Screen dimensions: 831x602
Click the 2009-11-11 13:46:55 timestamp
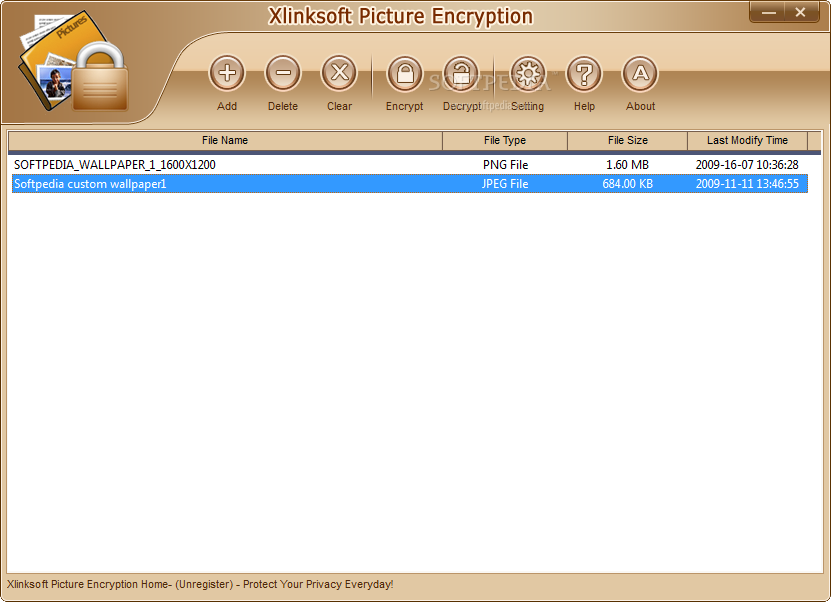pos(747,184)
